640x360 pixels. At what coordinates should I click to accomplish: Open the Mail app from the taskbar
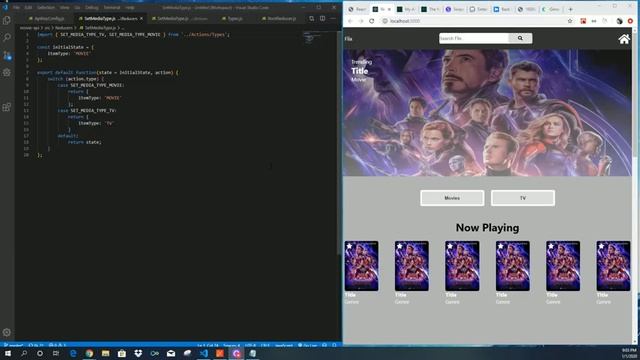[171, 353]
